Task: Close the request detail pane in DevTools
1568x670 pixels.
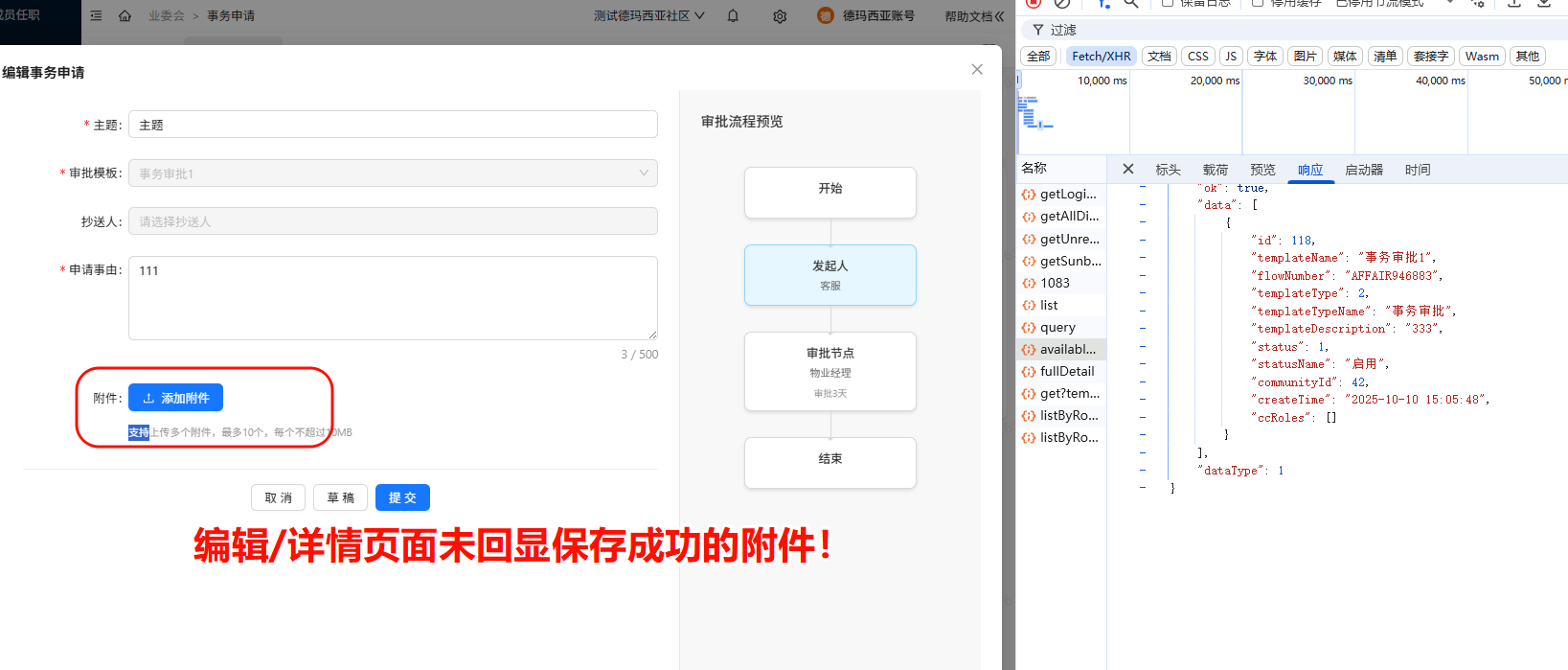Action: [1128, 169]
